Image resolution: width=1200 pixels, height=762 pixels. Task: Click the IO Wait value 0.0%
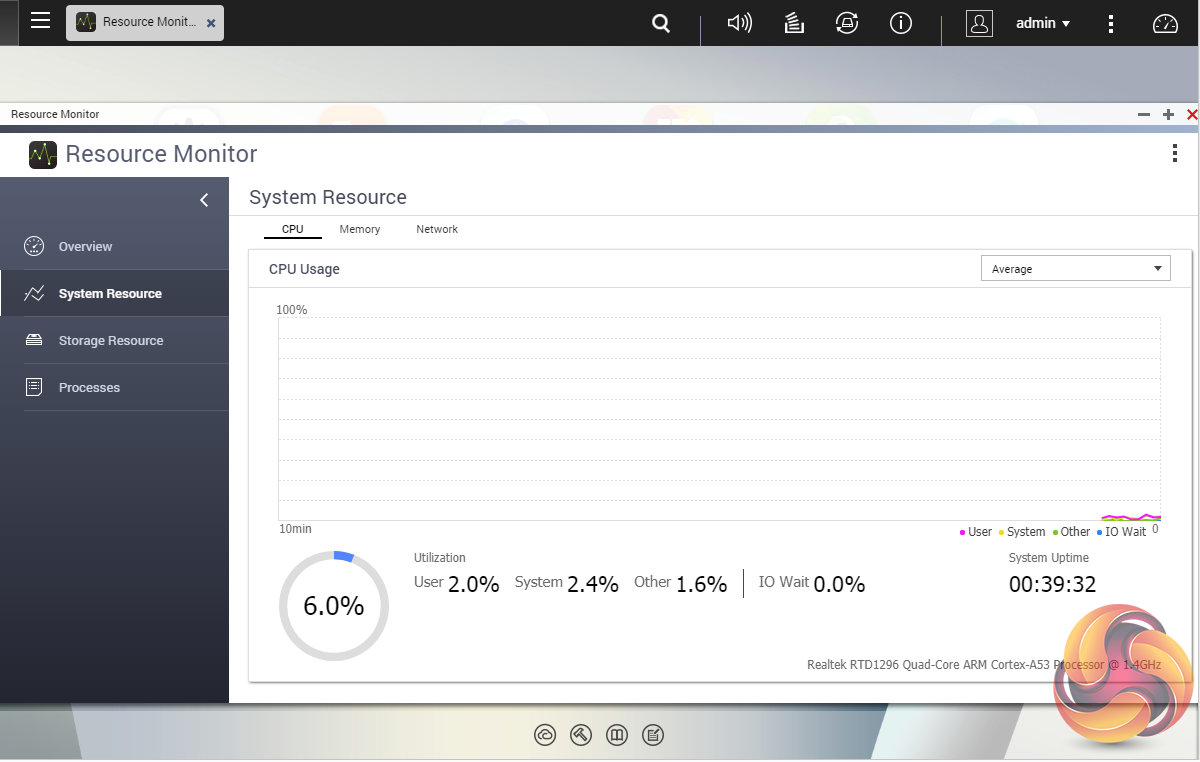[839, 585]
